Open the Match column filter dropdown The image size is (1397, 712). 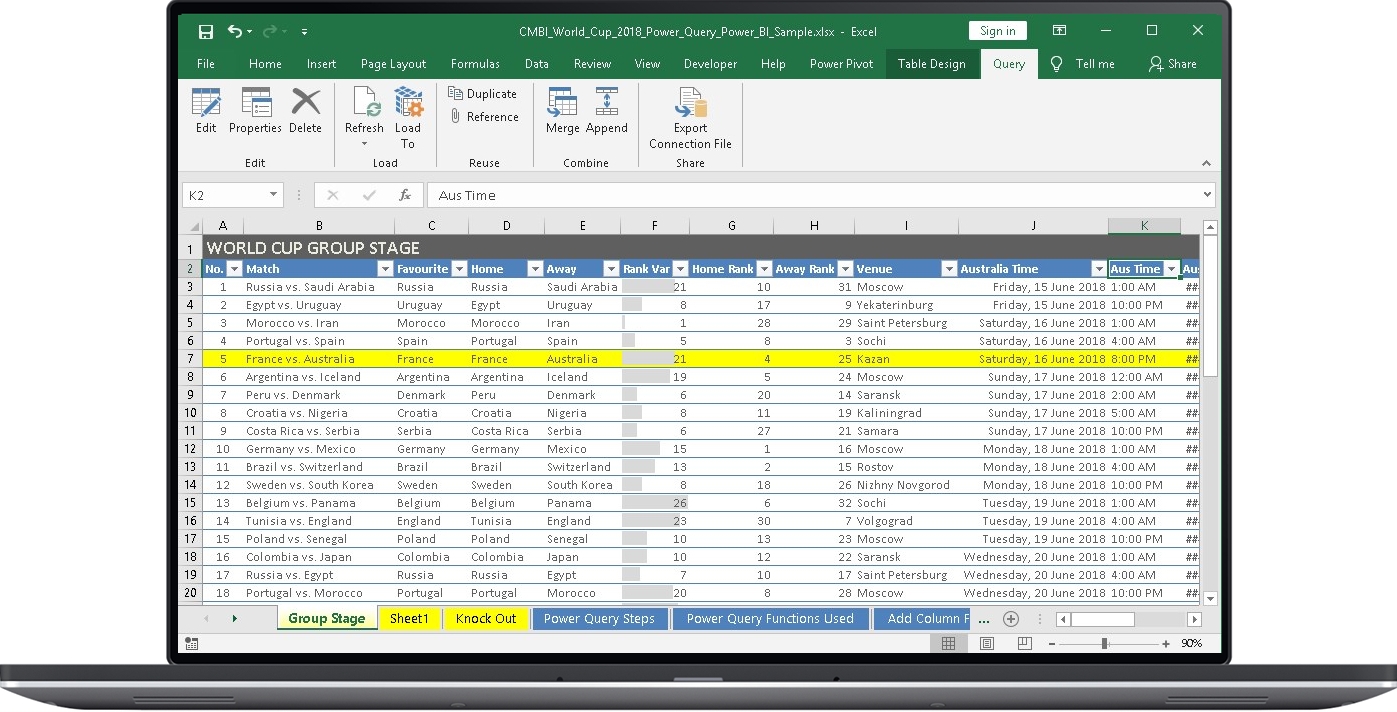385,269
